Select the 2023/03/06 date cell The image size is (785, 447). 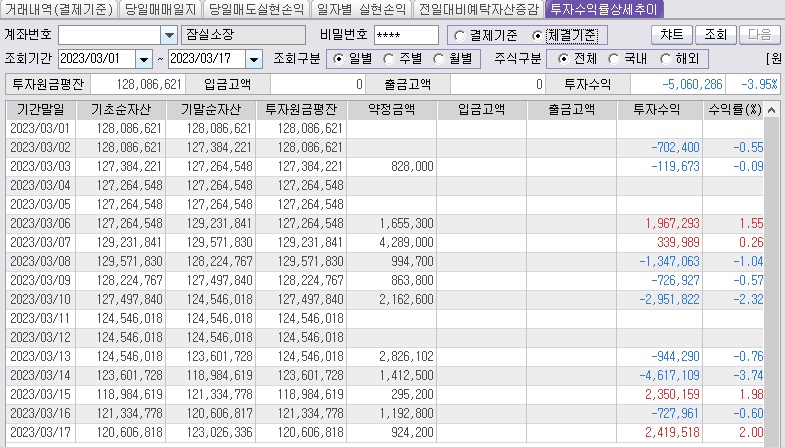(x=41, y=223)
